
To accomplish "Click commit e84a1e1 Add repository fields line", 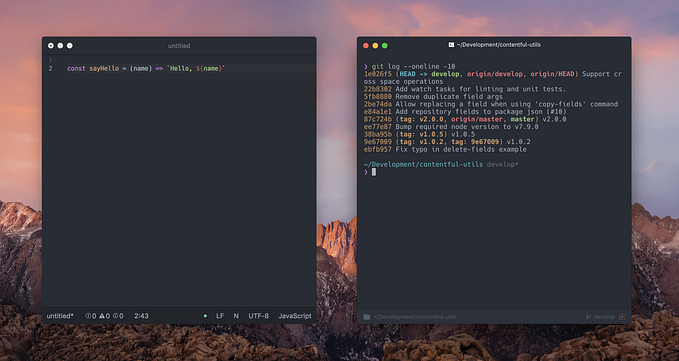I will (x=465, y=112).
